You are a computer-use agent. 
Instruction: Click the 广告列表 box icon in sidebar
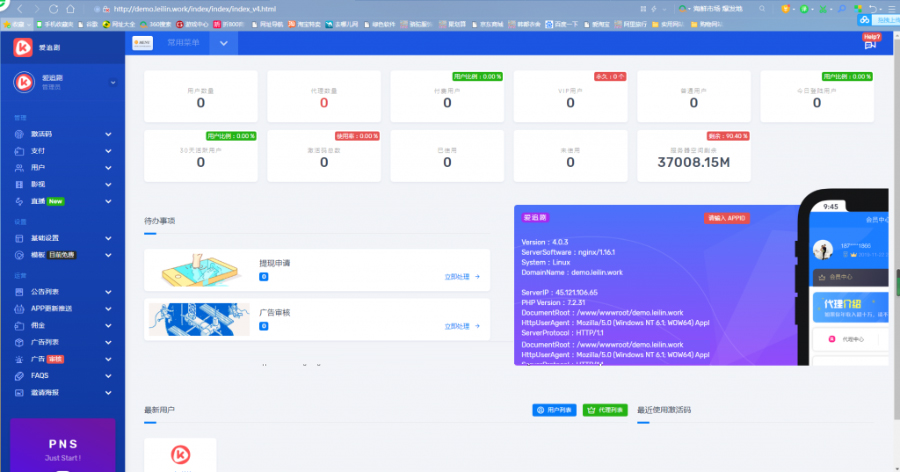[19, 342]
